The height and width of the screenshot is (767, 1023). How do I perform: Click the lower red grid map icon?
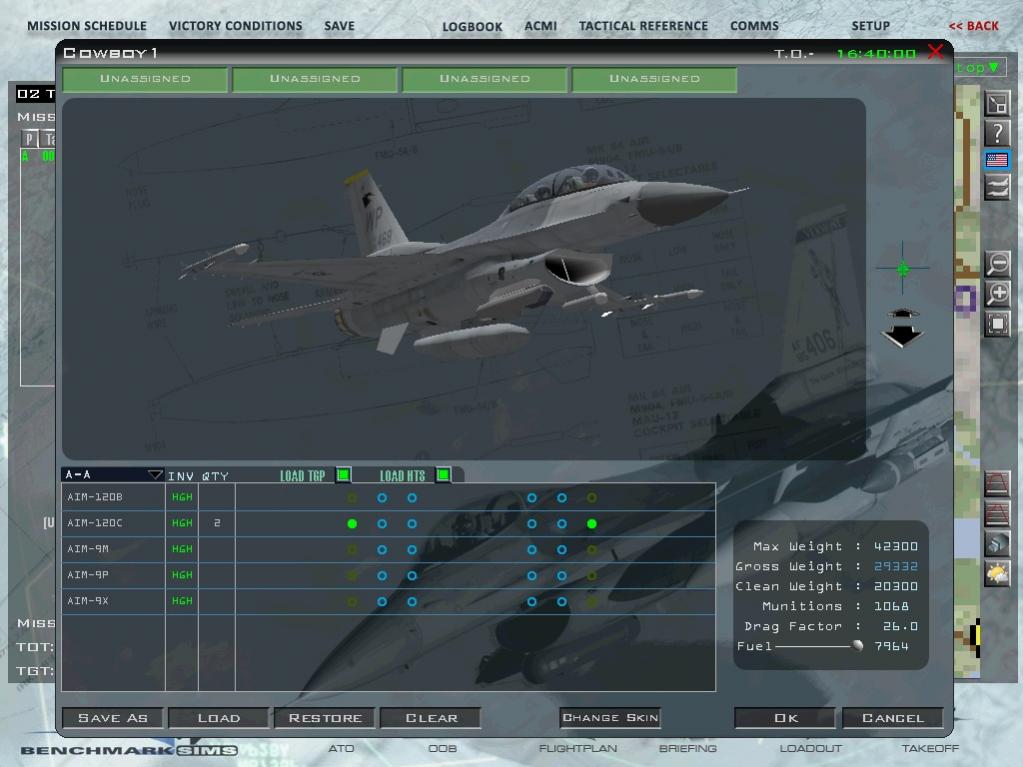pos(997,513)
